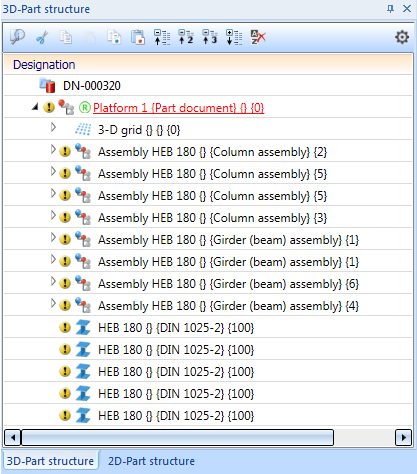Expand the 3-D grid node
Screen dimensions: 417x474
(x=53, y=127)
